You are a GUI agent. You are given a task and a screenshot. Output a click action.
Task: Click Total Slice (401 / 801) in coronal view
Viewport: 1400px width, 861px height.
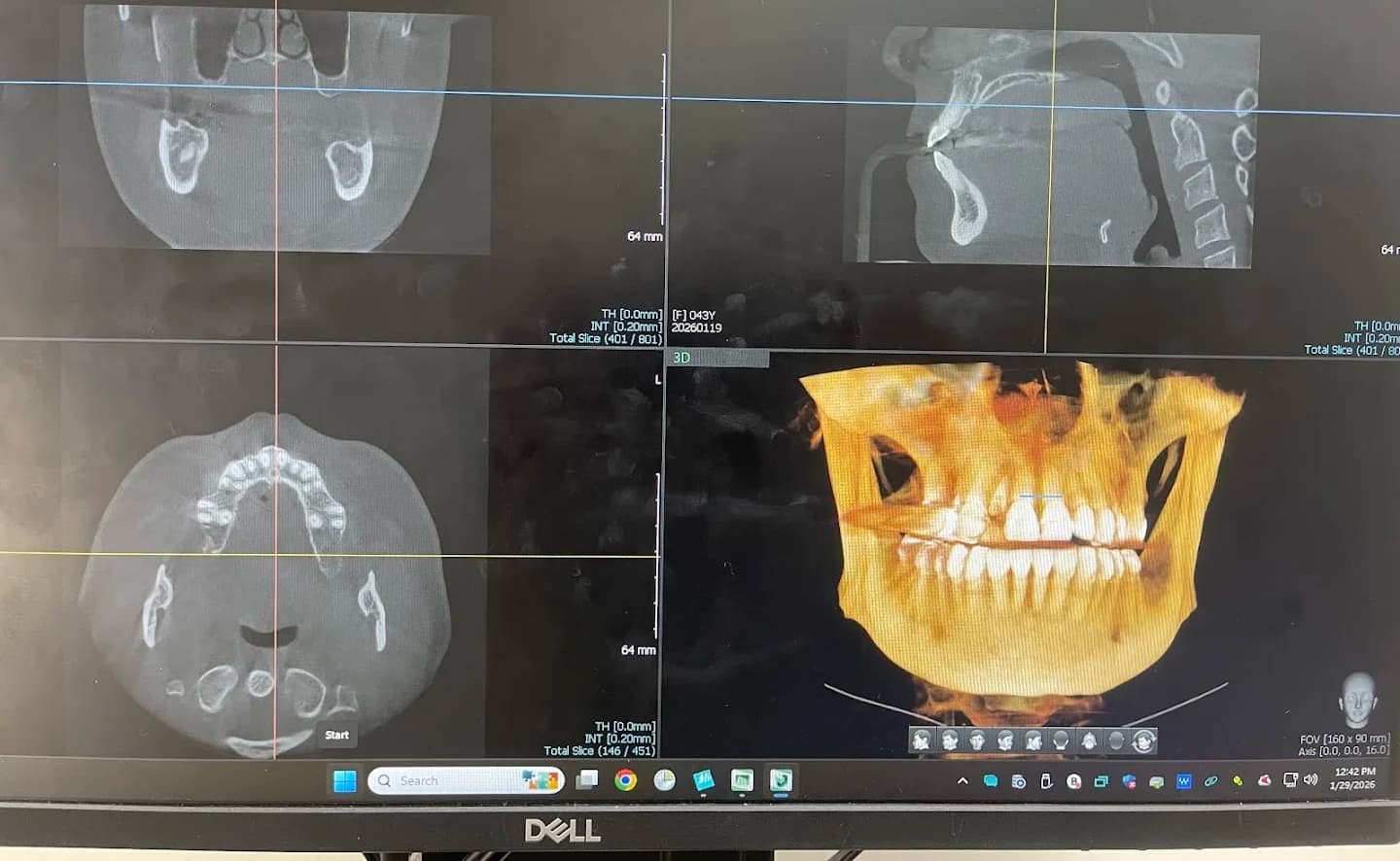tap(606, 338)
